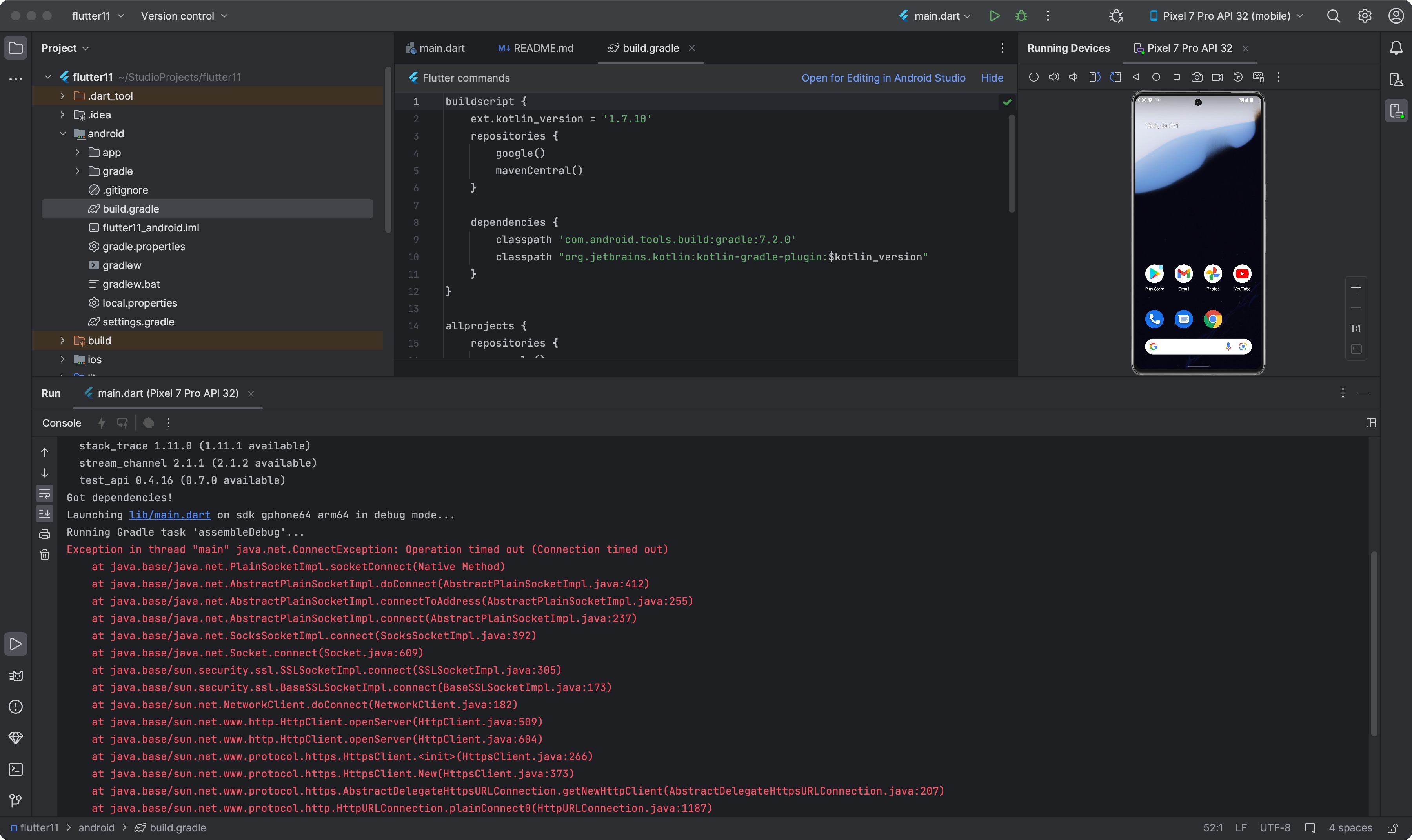Select the Console tab in Run panel

click(62, 423)
